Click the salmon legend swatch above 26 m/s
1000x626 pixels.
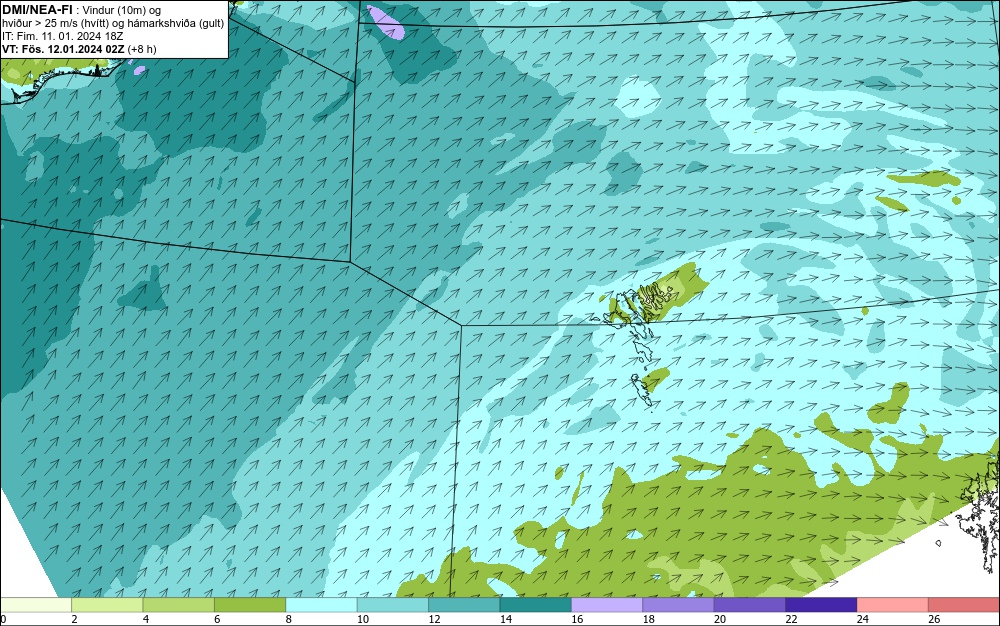tap(964, 605)
